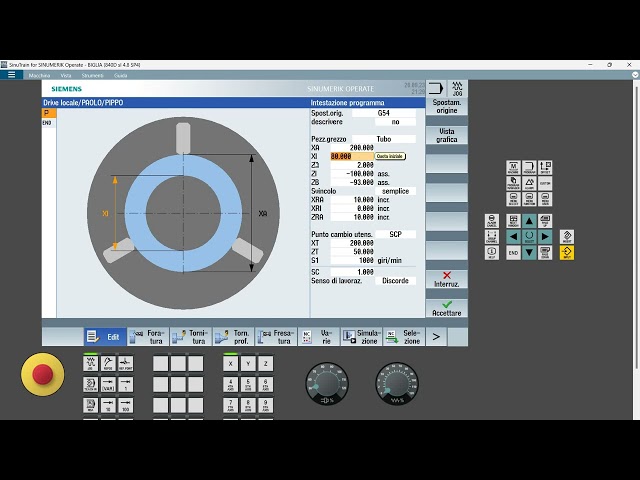Click the Accettare softkey
The image size is (640, 480).
pyautogui.click(x=447, y=308)
